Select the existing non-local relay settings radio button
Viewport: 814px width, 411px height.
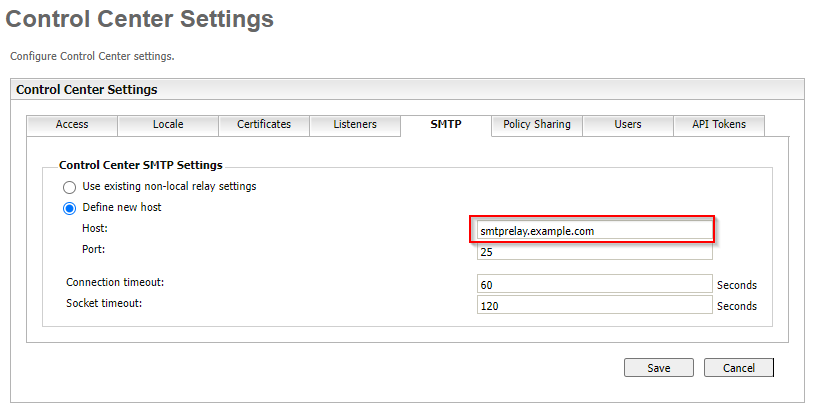point(69,187)
